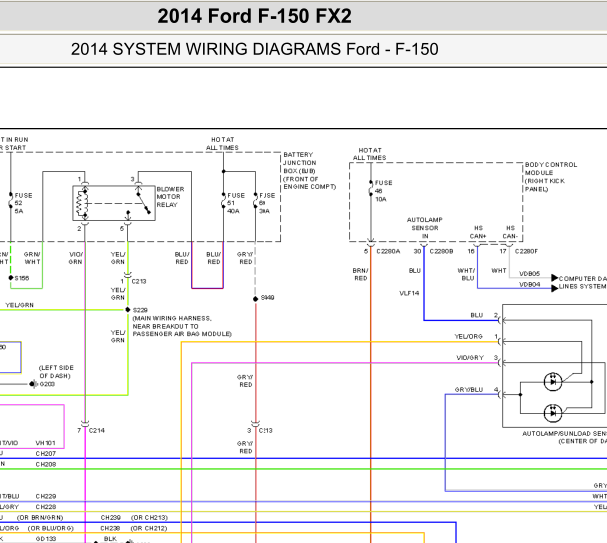The width and height of the screenshot is (607, 543).
Task: Click the G203 ground label
Action: coord(47,384)
